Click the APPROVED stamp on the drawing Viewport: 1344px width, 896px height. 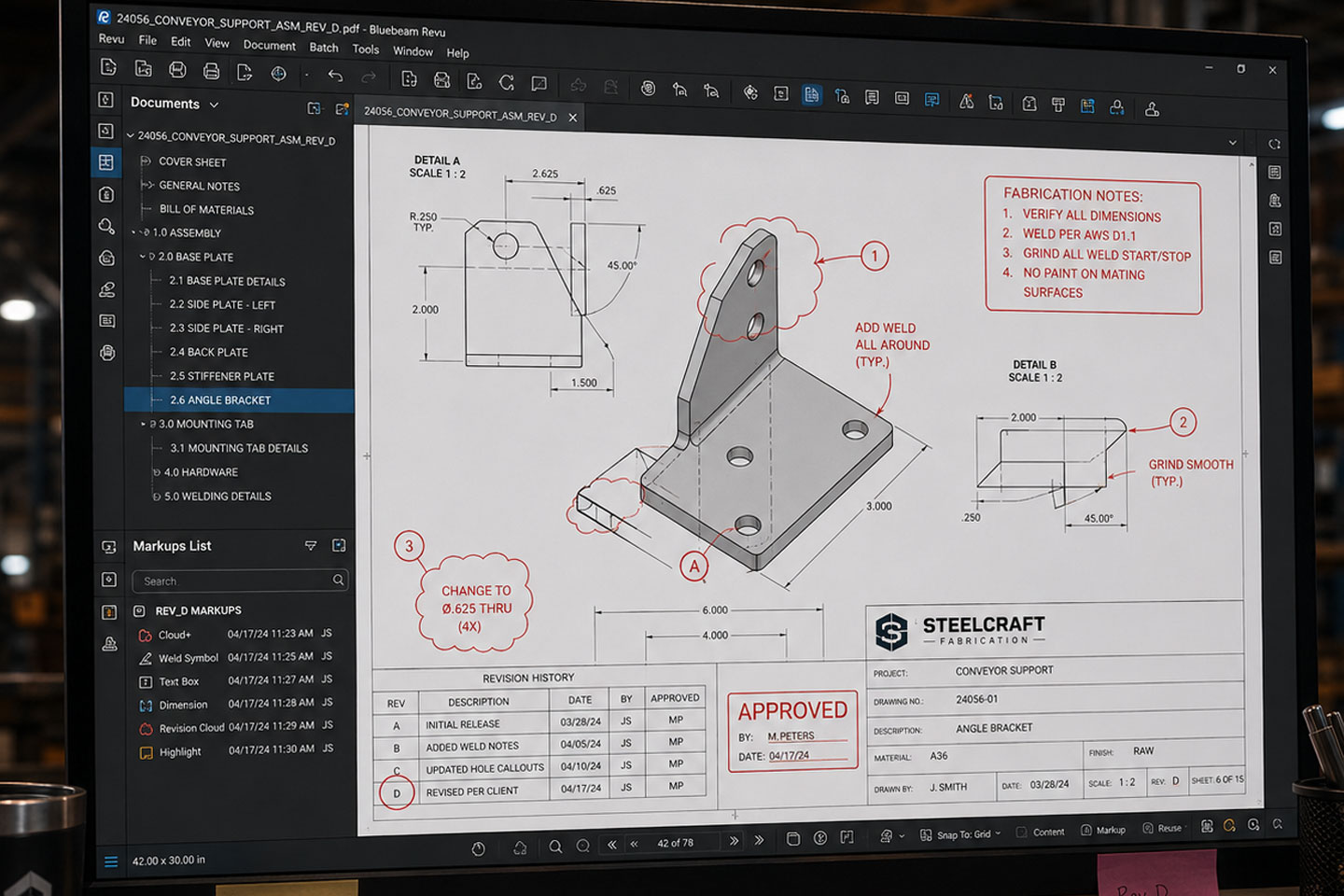793,732
